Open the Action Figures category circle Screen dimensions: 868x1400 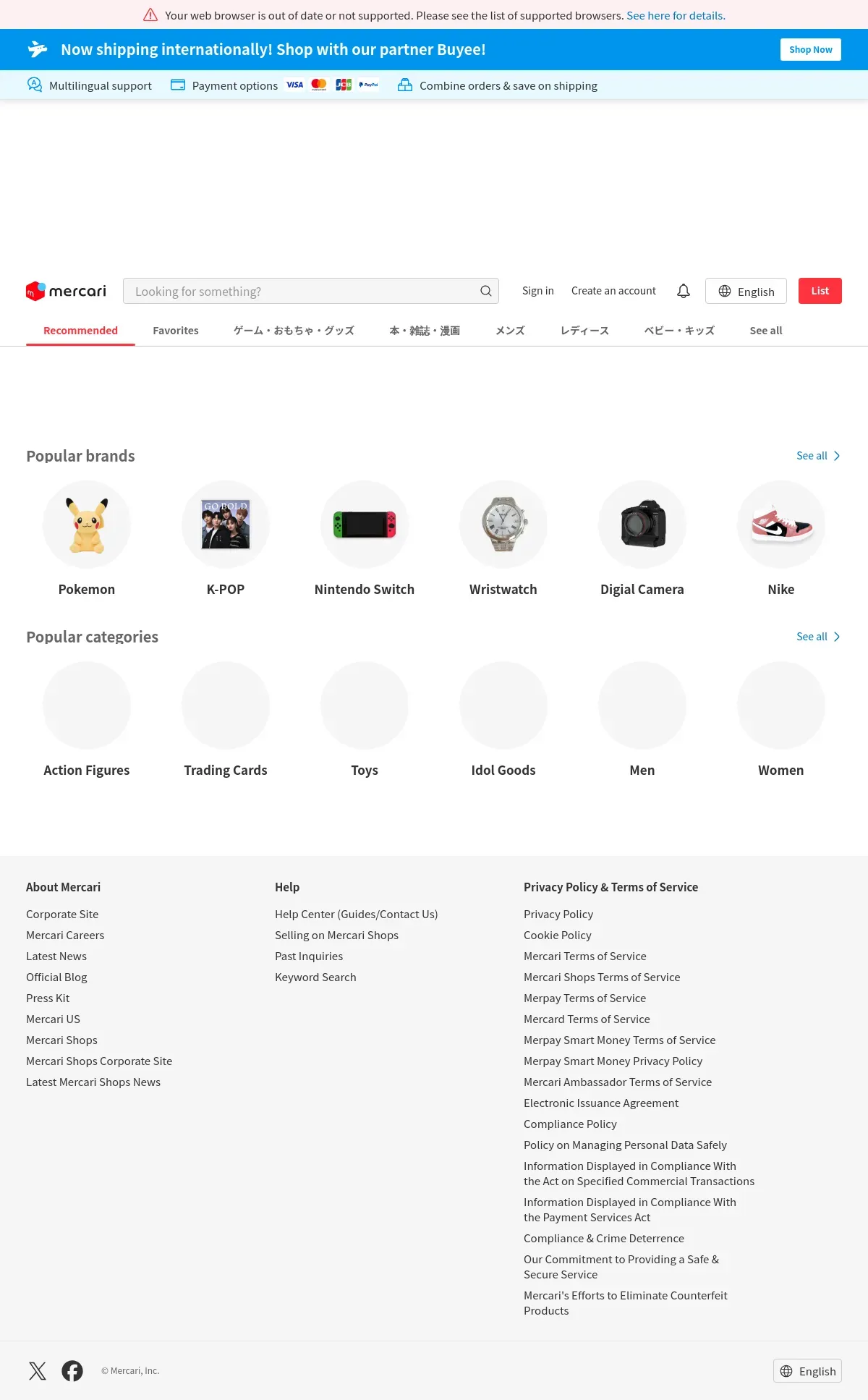tap(87, 705)
